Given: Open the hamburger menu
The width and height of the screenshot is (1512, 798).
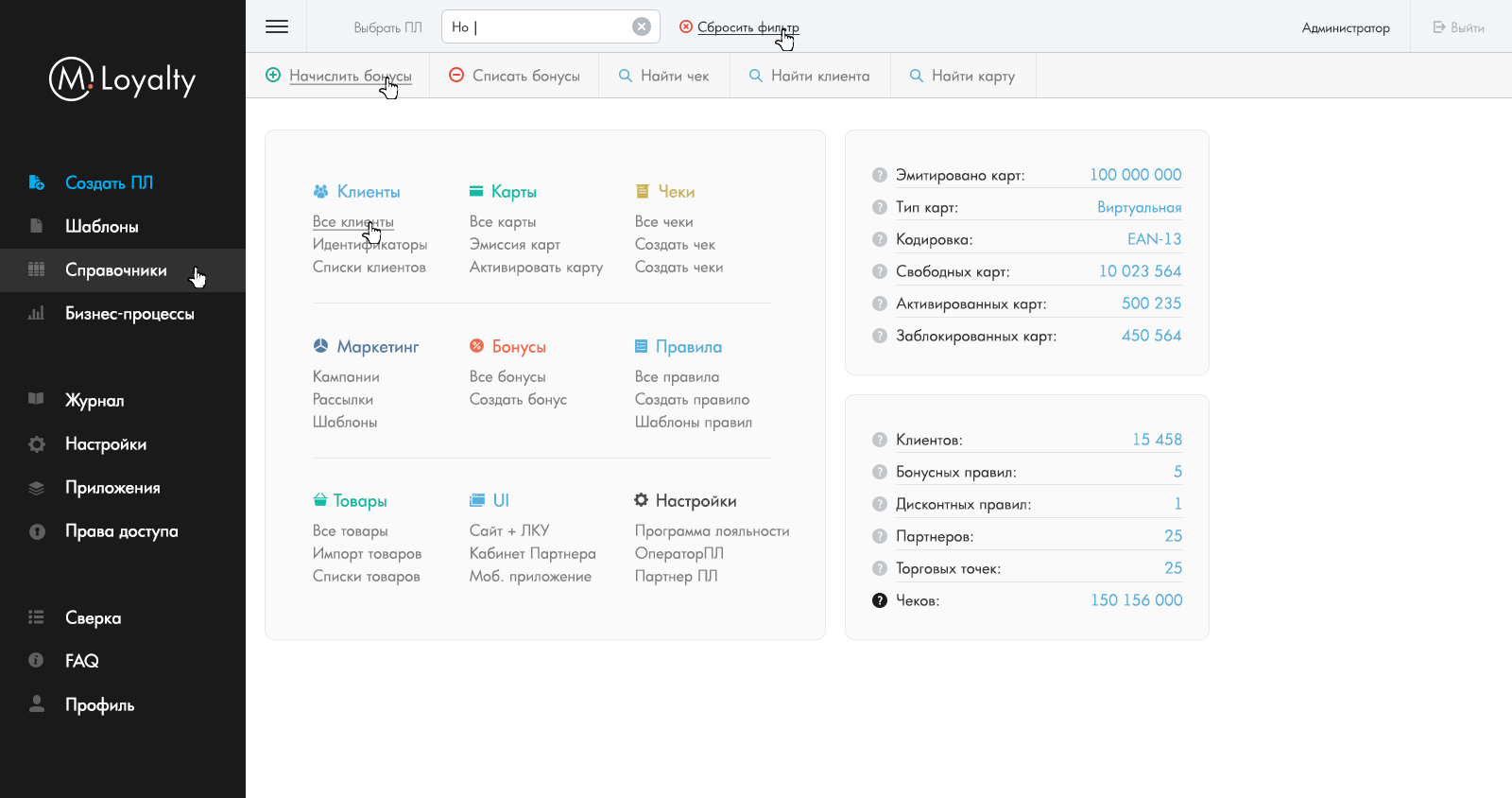Looking at the screenshot, I should pos(277,26).
